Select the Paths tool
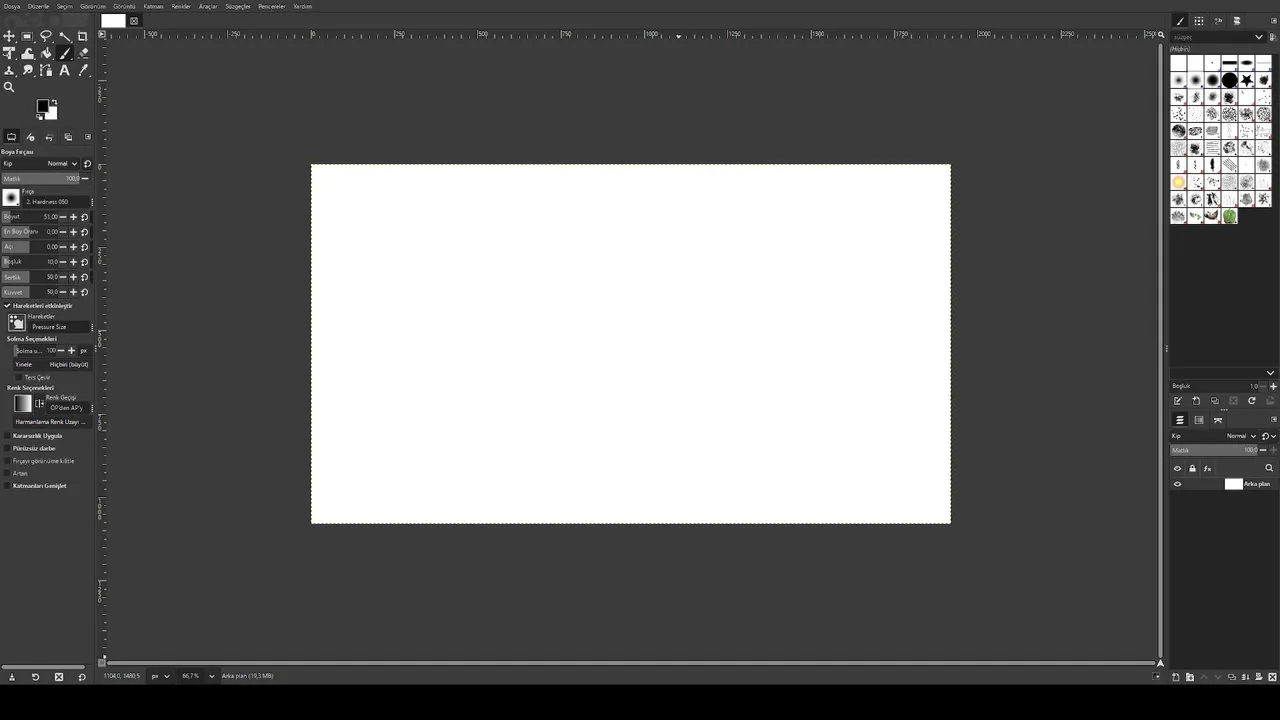The height and width of the screenshot is (720, 1280). (46, 70)
